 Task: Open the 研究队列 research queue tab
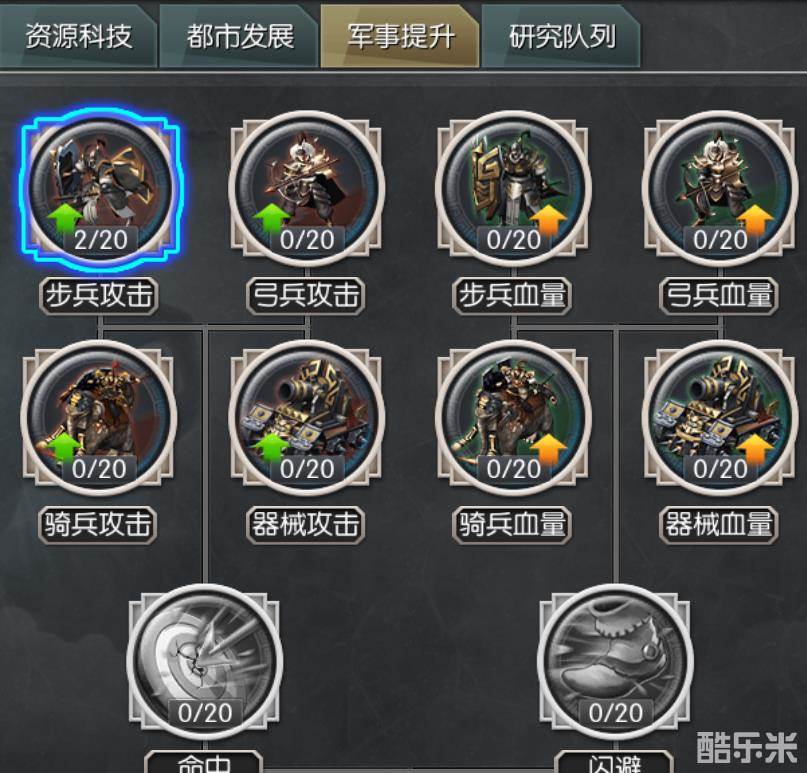[562, 36]
